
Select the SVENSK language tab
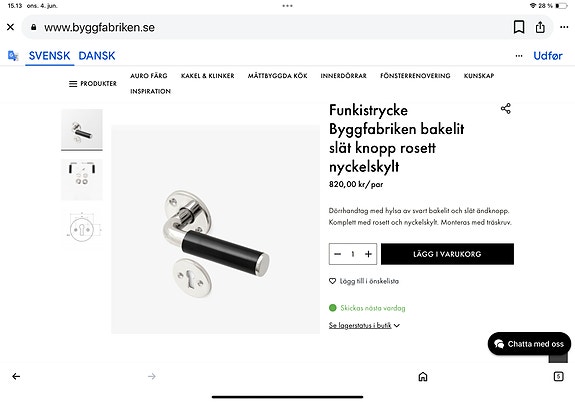tap(50, 56)
